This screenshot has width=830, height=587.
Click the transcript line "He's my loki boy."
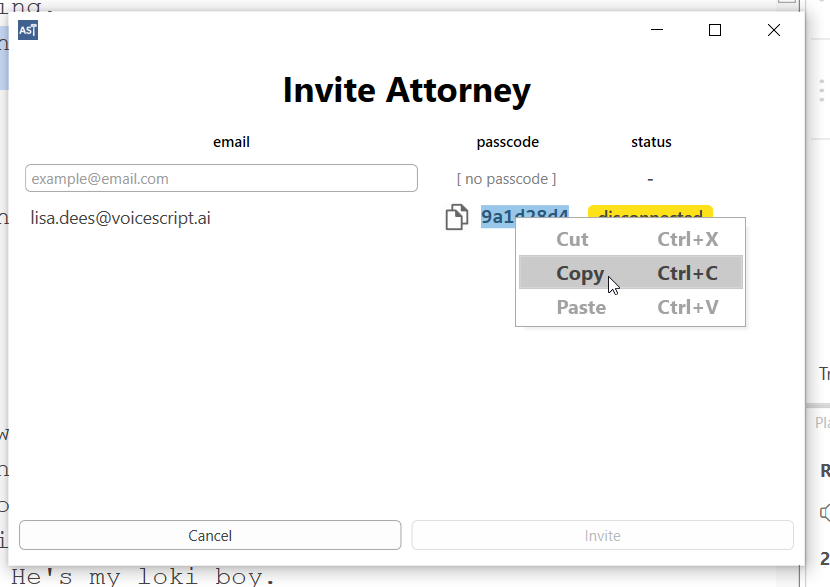(143, 577)
